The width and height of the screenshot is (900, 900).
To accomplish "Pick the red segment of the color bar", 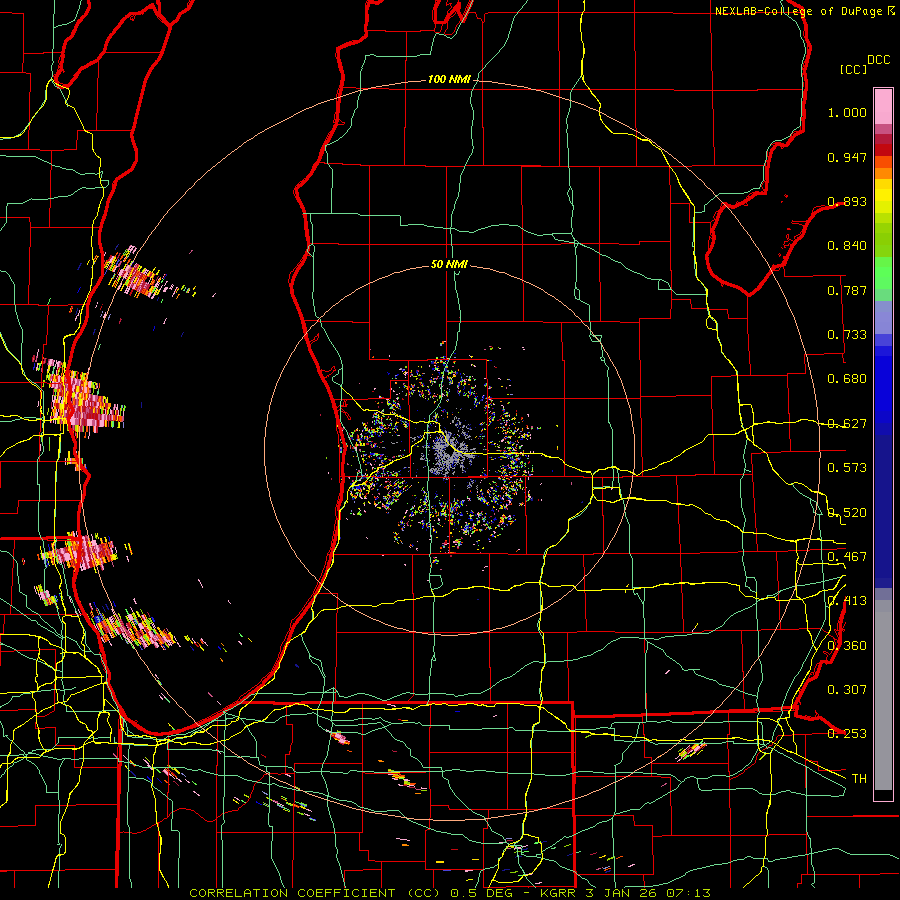I will pos(883,149).
